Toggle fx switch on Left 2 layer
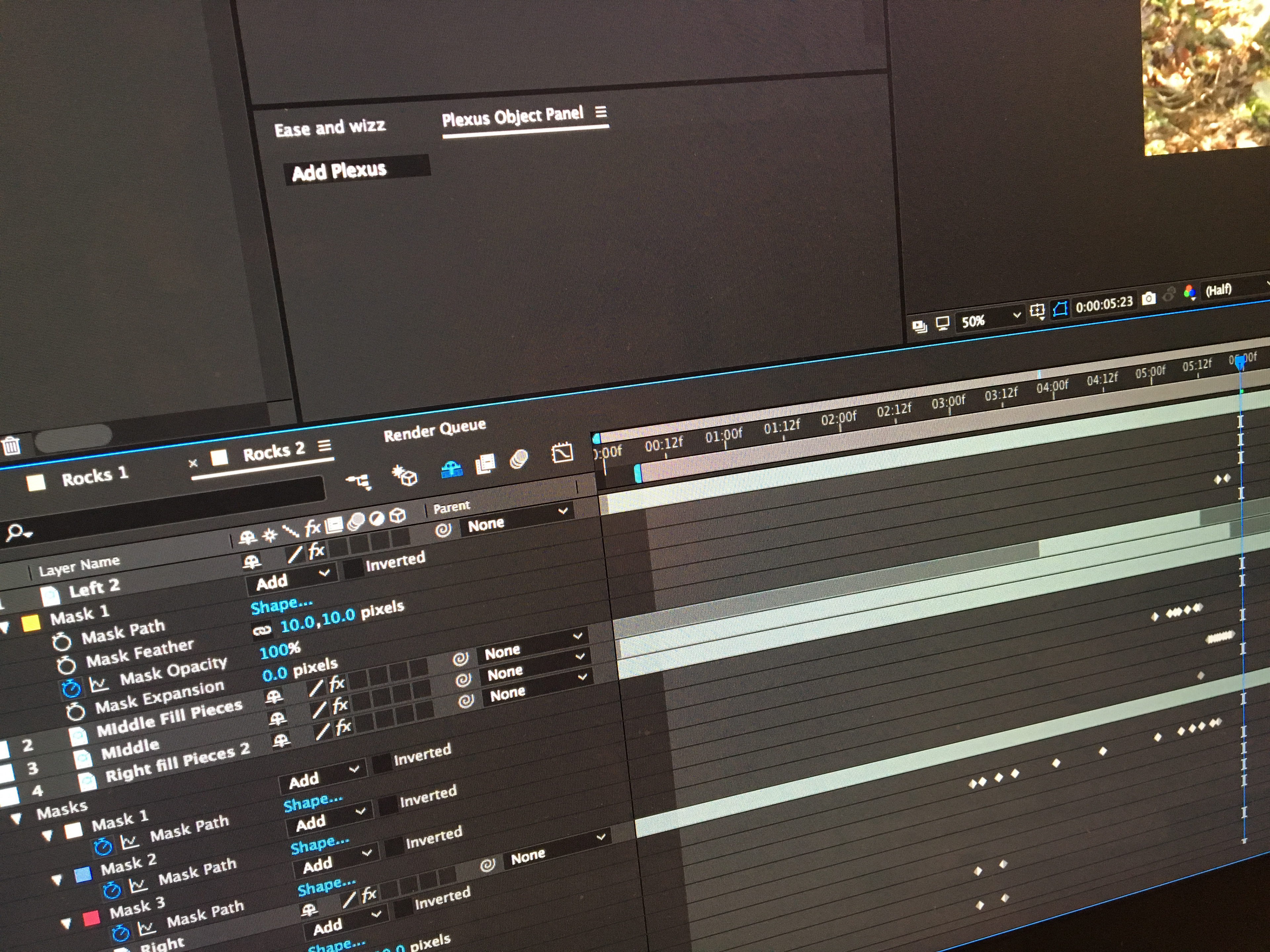This screenshot has width=1270, height=952. pos(317,551)
